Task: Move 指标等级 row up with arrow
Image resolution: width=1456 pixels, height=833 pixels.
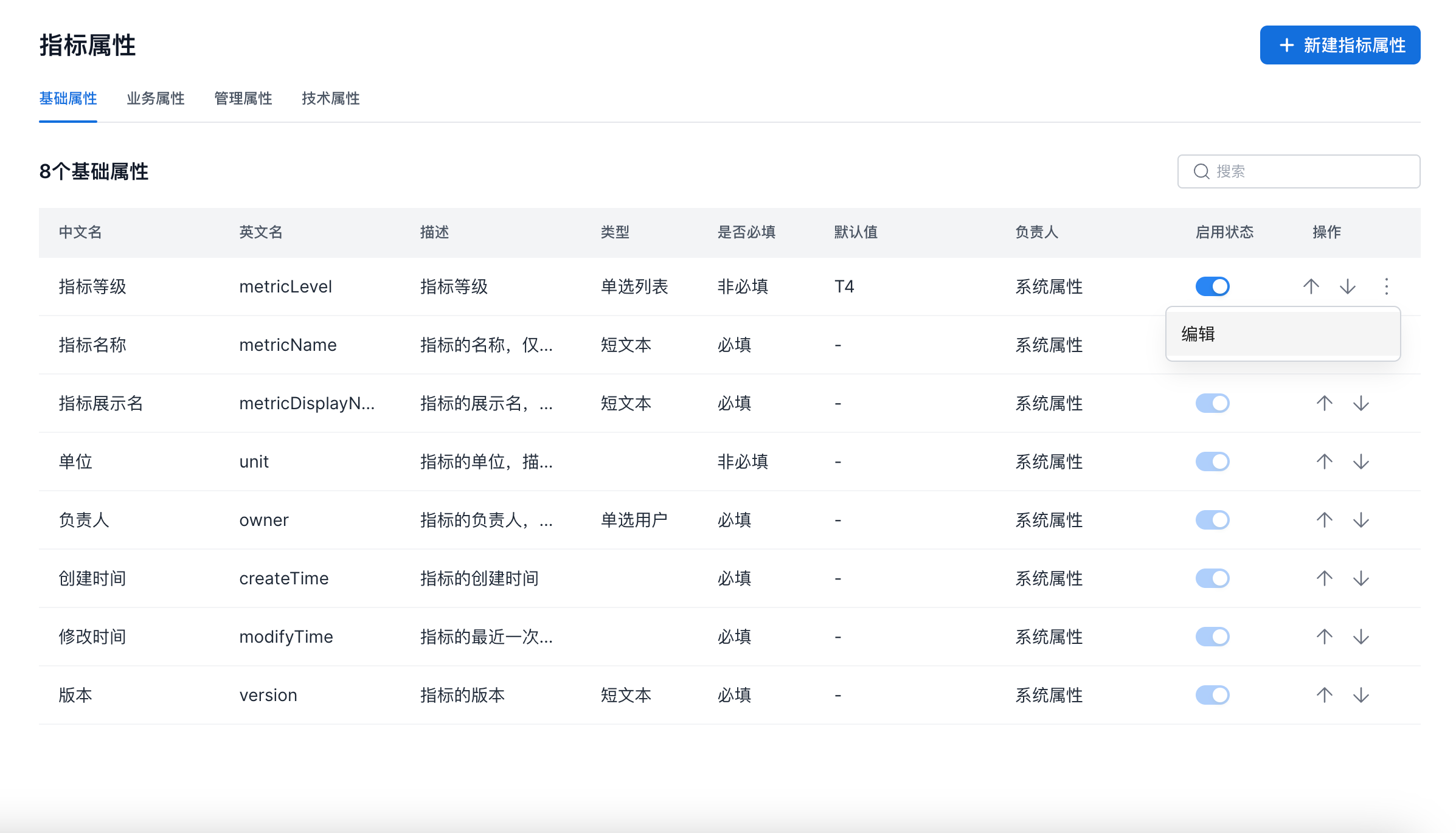Action: click(1311, 286)
